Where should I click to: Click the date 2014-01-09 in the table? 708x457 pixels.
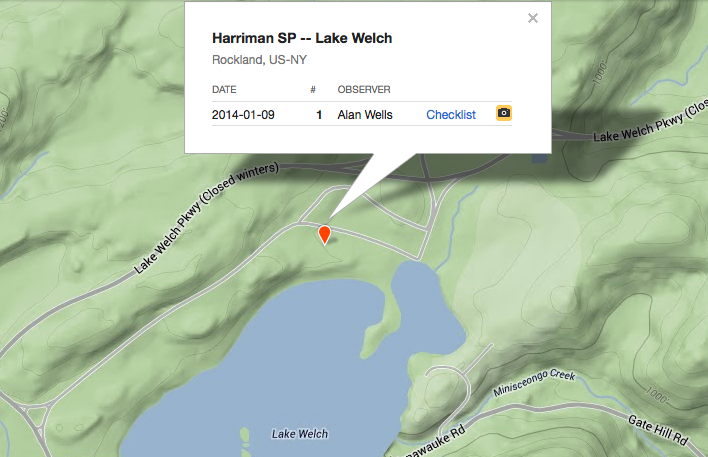tap(243, 115)
